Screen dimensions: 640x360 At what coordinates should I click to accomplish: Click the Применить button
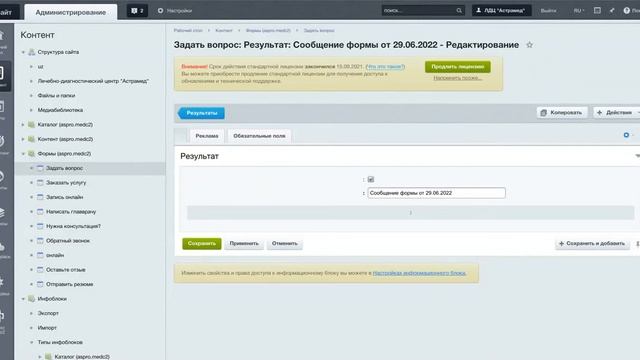click(x=244, y=244)
